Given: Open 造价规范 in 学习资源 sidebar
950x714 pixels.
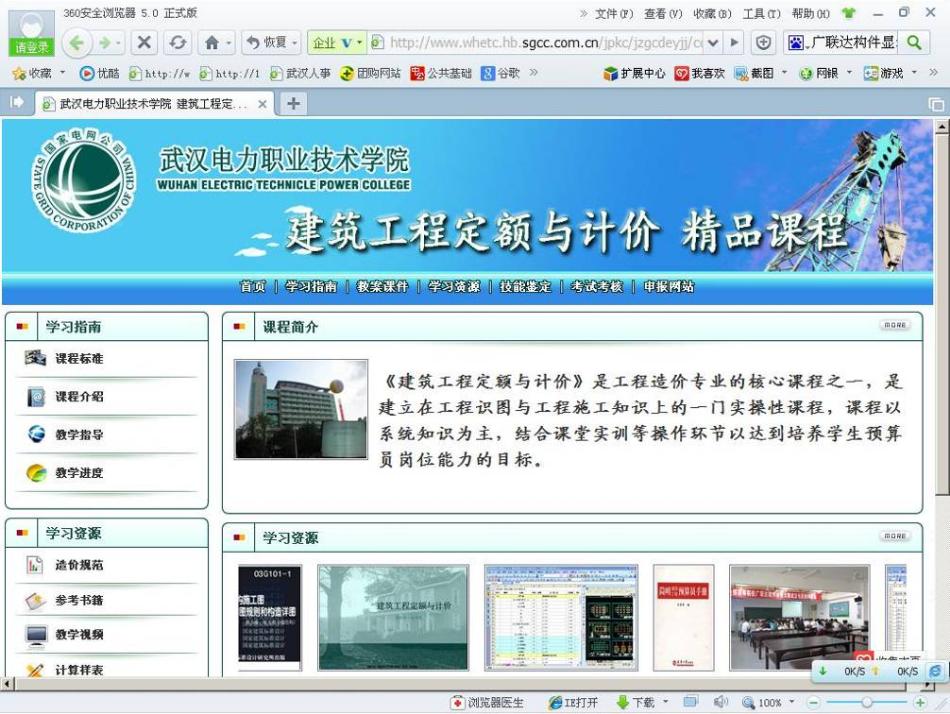Looking at the screenshot, I should point(79,565).
